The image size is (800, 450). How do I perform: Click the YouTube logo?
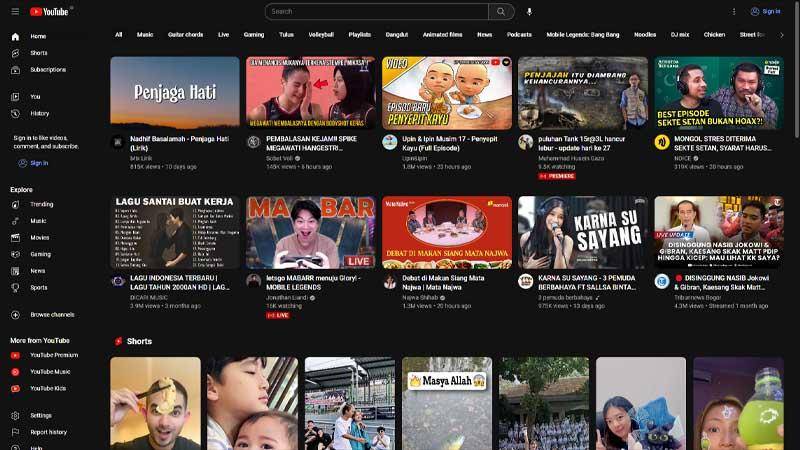click(49, 12)
